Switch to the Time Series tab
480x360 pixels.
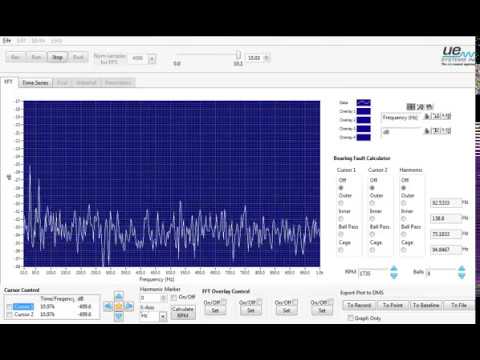pos(35,83)
